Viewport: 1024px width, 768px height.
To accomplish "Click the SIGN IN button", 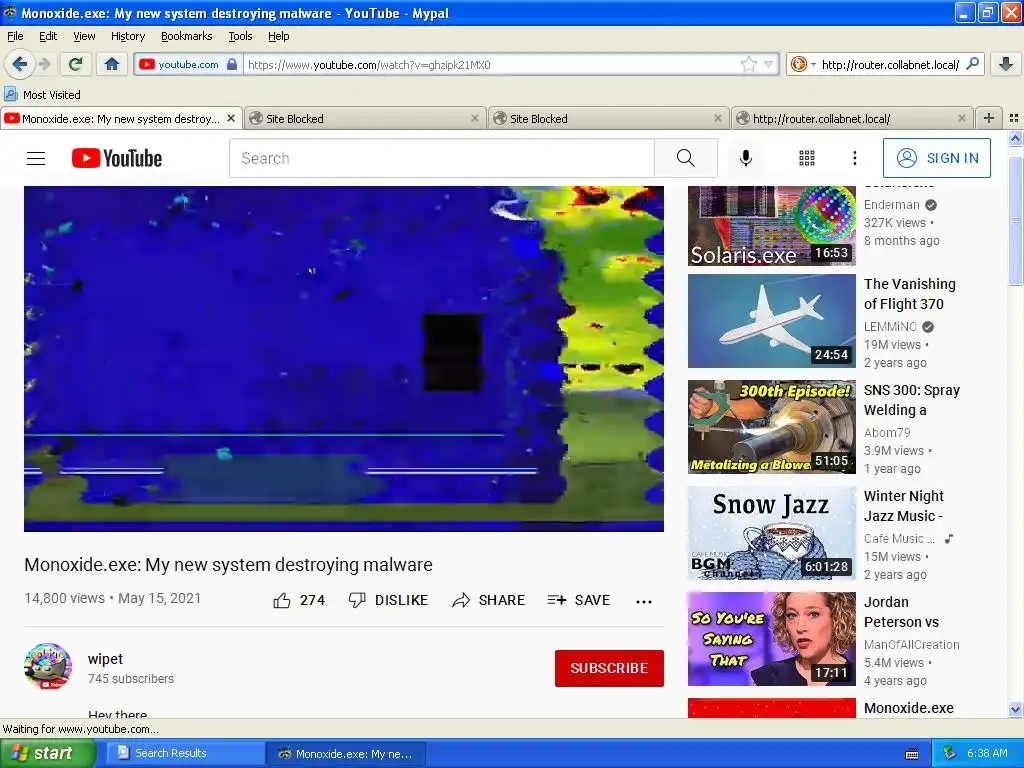I will tap(936, 158).
